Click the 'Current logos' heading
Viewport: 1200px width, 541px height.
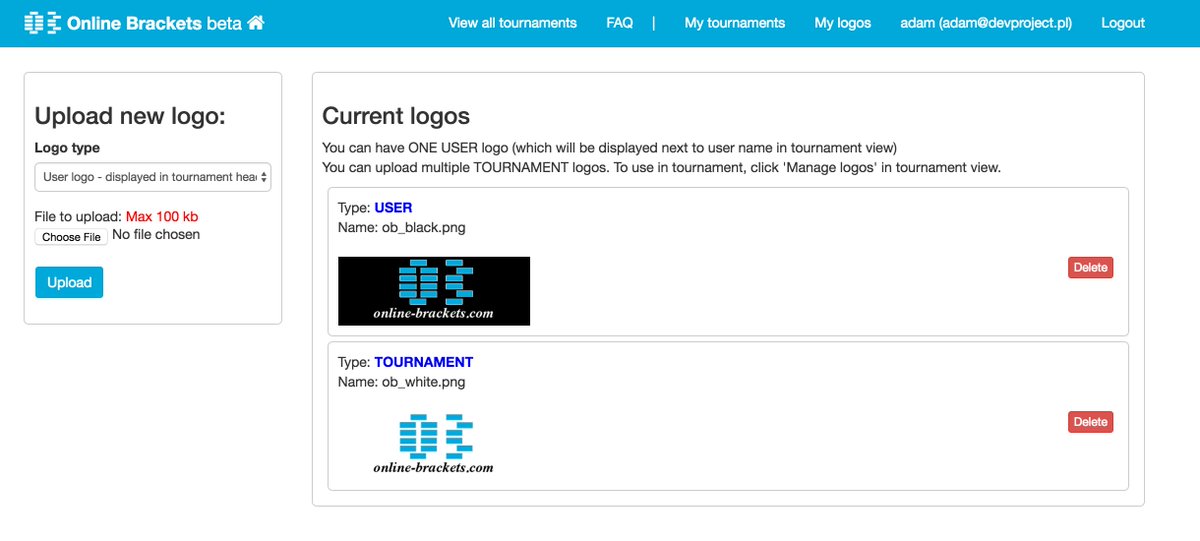[396, 116]
